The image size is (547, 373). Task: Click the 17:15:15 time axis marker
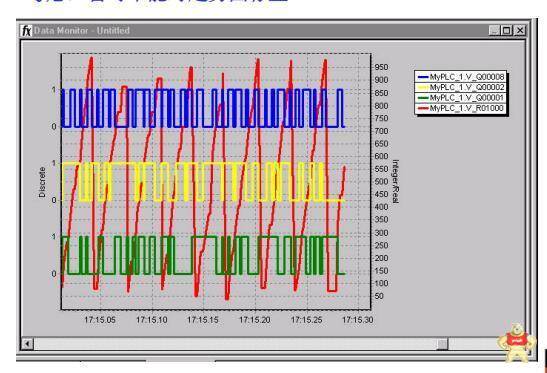click(x=203, y=320)
